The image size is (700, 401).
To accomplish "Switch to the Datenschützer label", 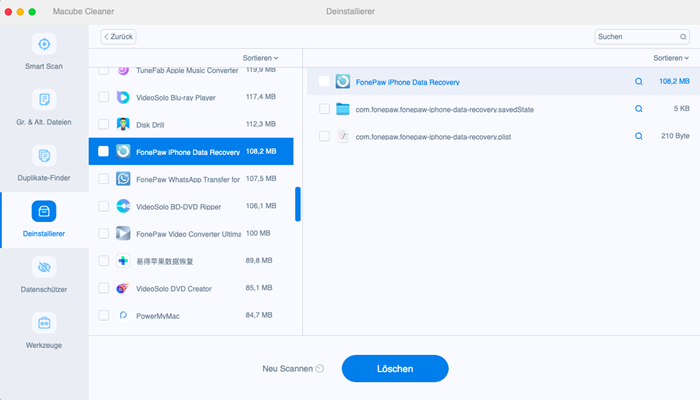I will tap(44, 289).
